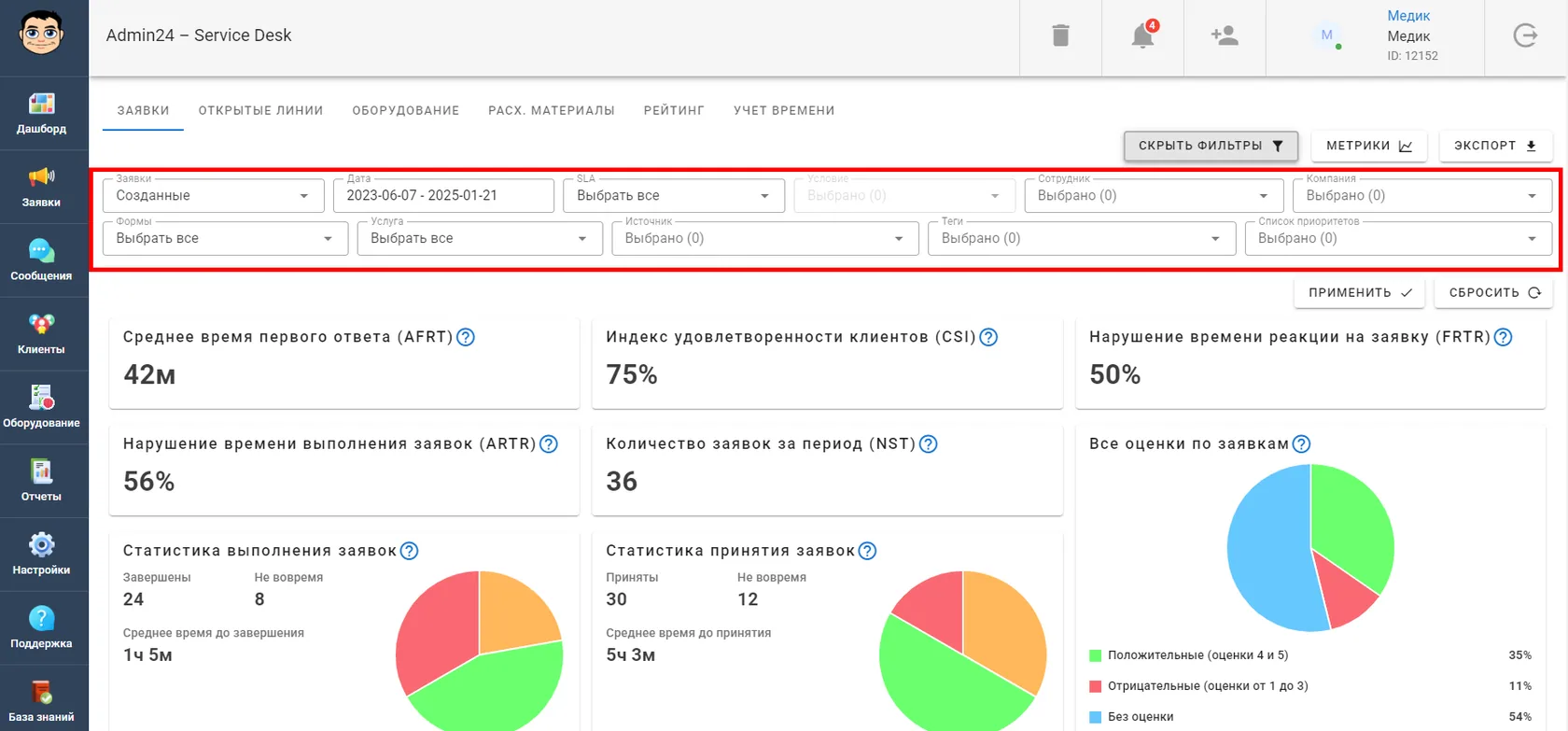Show help for CSI metric

click(x=988, y=337)
